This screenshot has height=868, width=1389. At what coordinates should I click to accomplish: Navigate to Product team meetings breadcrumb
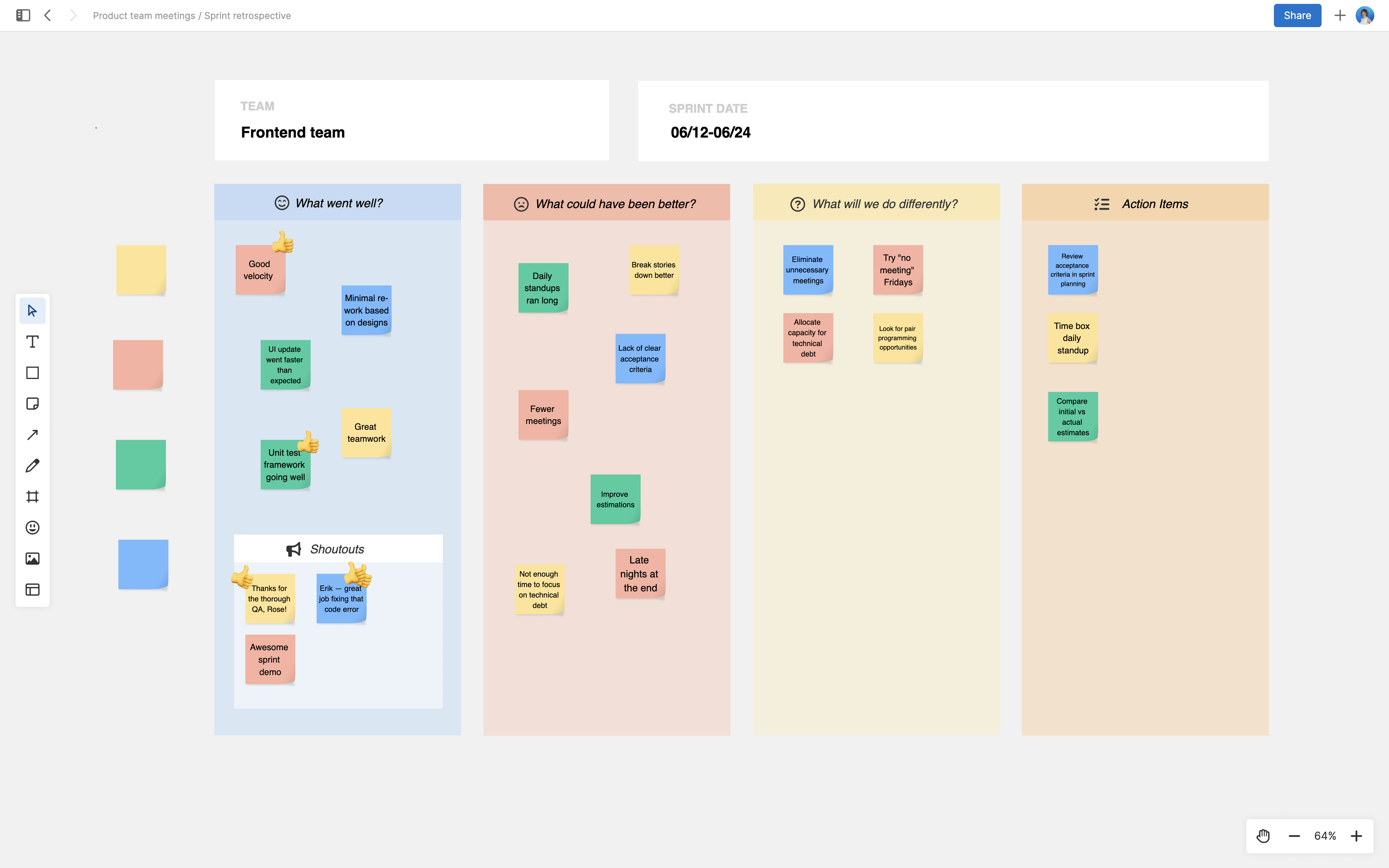point(144,15)
